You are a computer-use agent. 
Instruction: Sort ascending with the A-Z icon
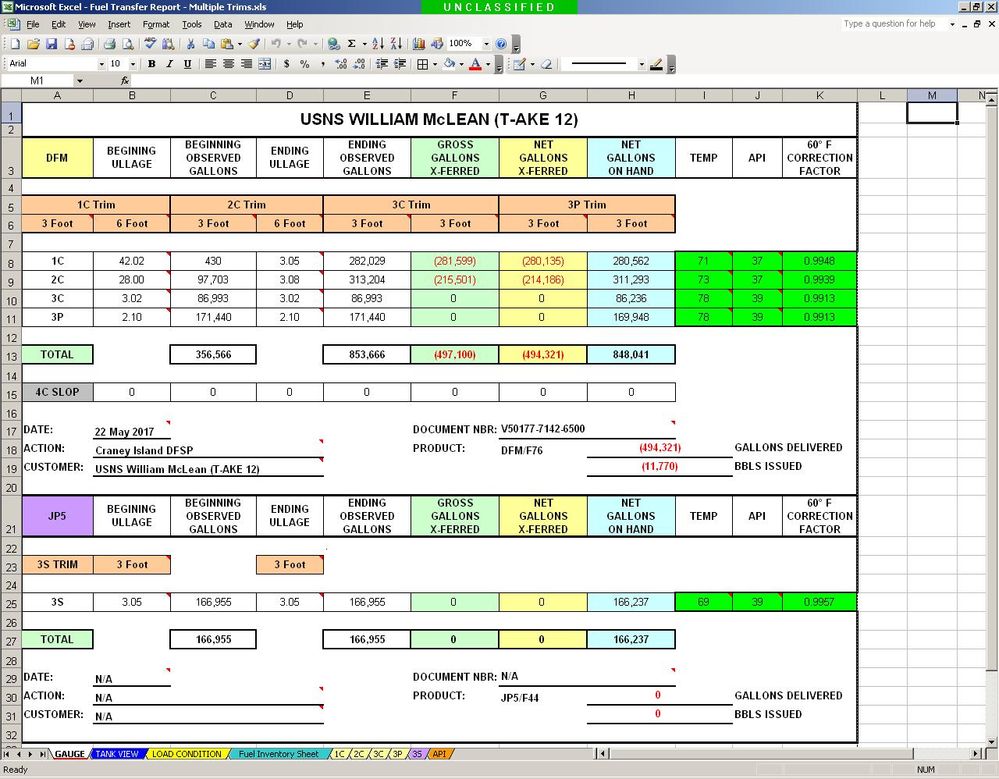pyautogui.click(x=378, y=44)
